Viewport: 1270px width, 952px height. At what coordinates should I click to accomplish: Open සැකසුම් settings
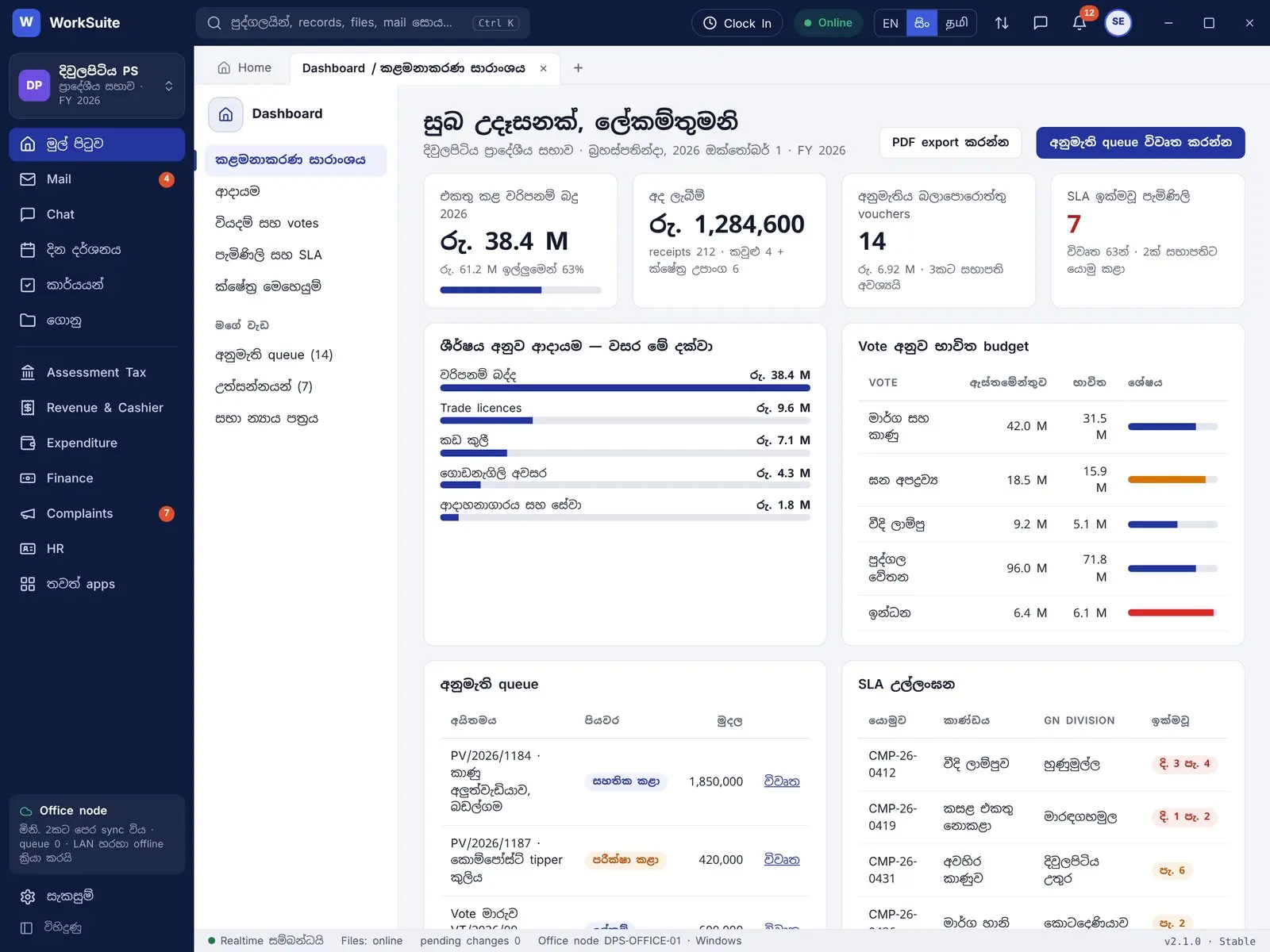click(x=97, y=896)
